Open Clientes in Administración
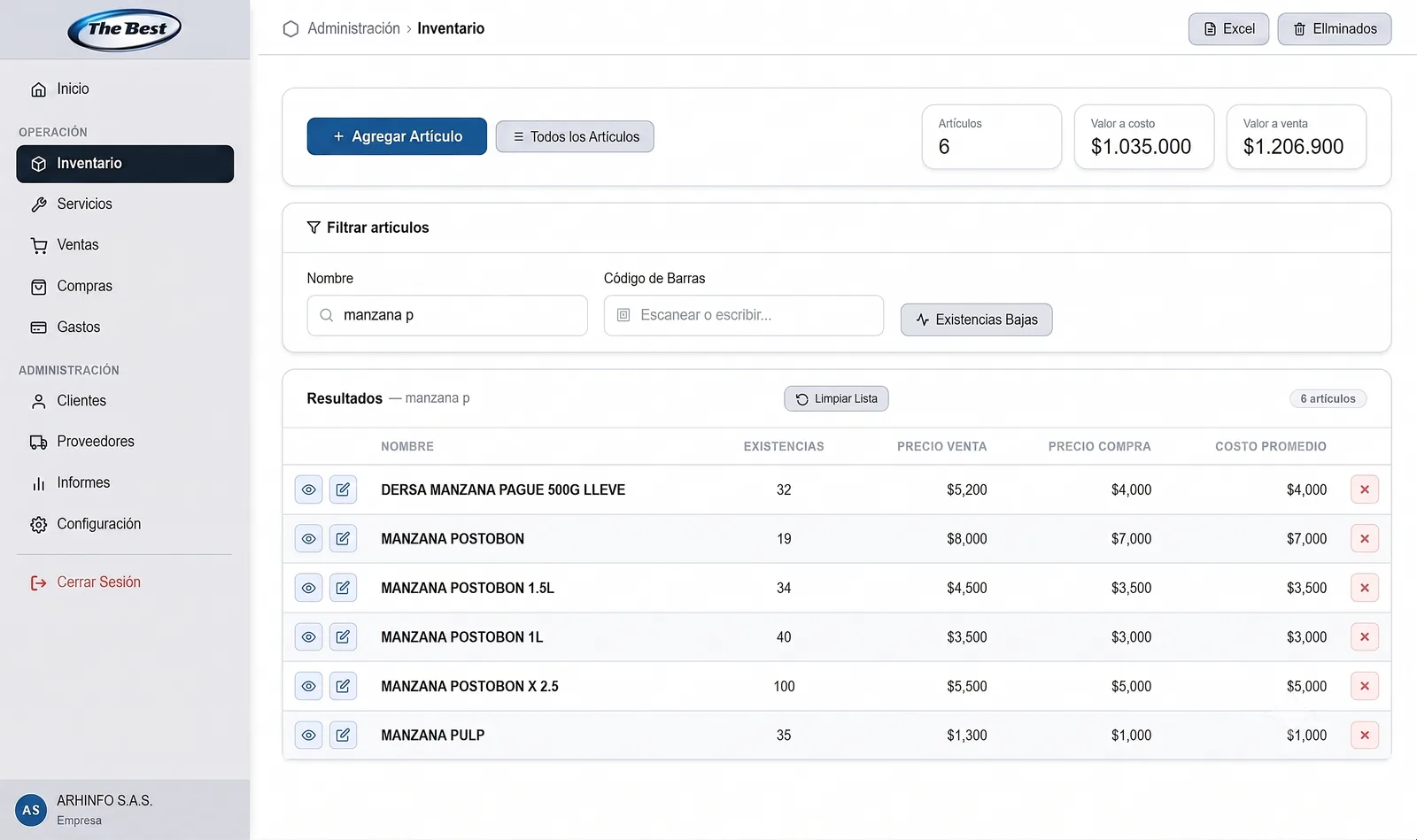 click(125, 401)
